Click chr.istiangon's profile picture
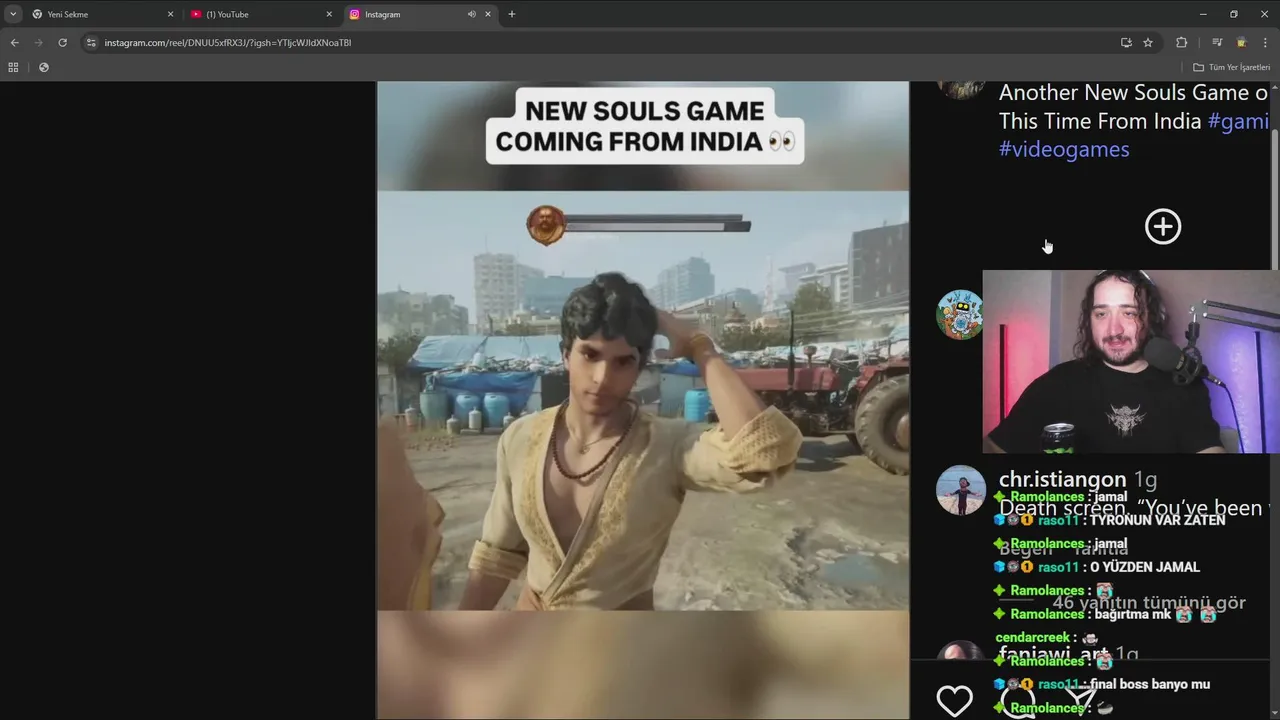Screen dimensions: 1280x720 961,490
